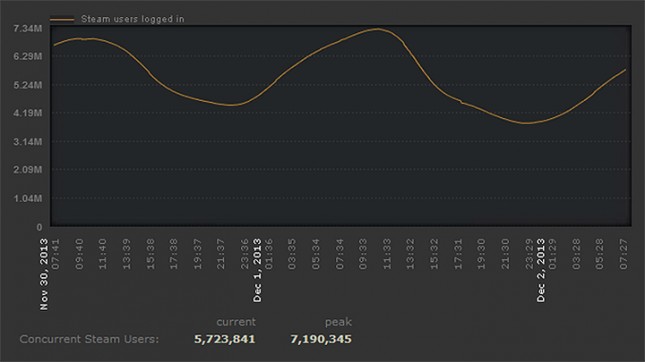This screenshot has height=362, width=645.
Task: Click the 13:39 time label
Action: pos(127,254)
